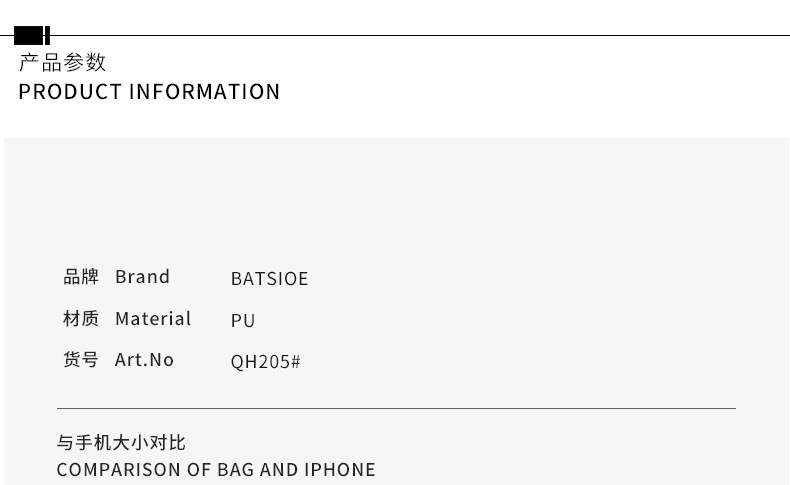This screenshot has width=790, height=485.
Task: Click the 产品参数 heading text
Action: 62,63
